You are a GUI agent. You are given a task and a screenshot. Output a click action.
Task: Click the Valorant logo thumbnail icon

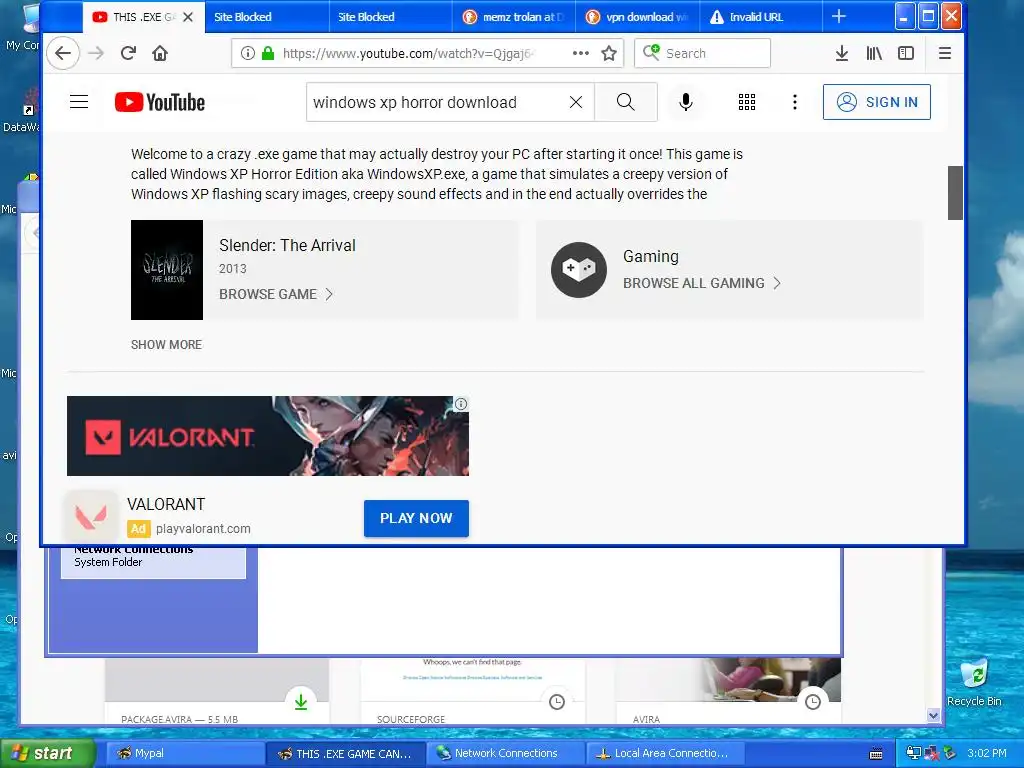click(91, 517)
